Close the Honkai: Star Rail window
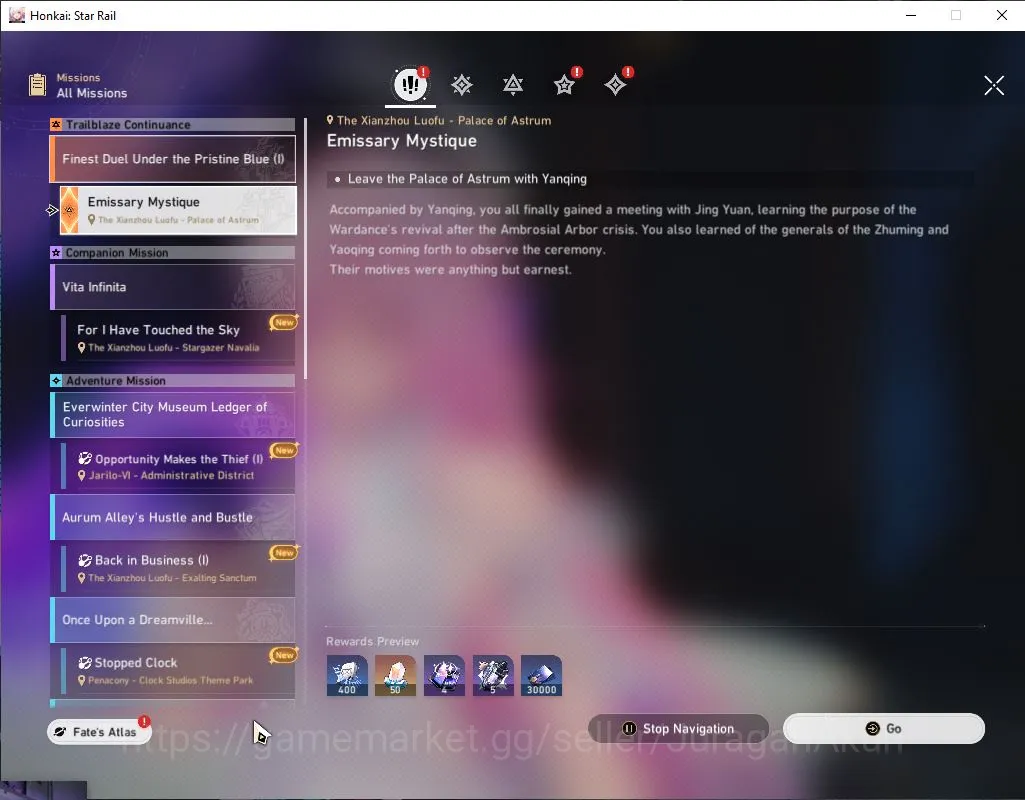 point(1001,15)
